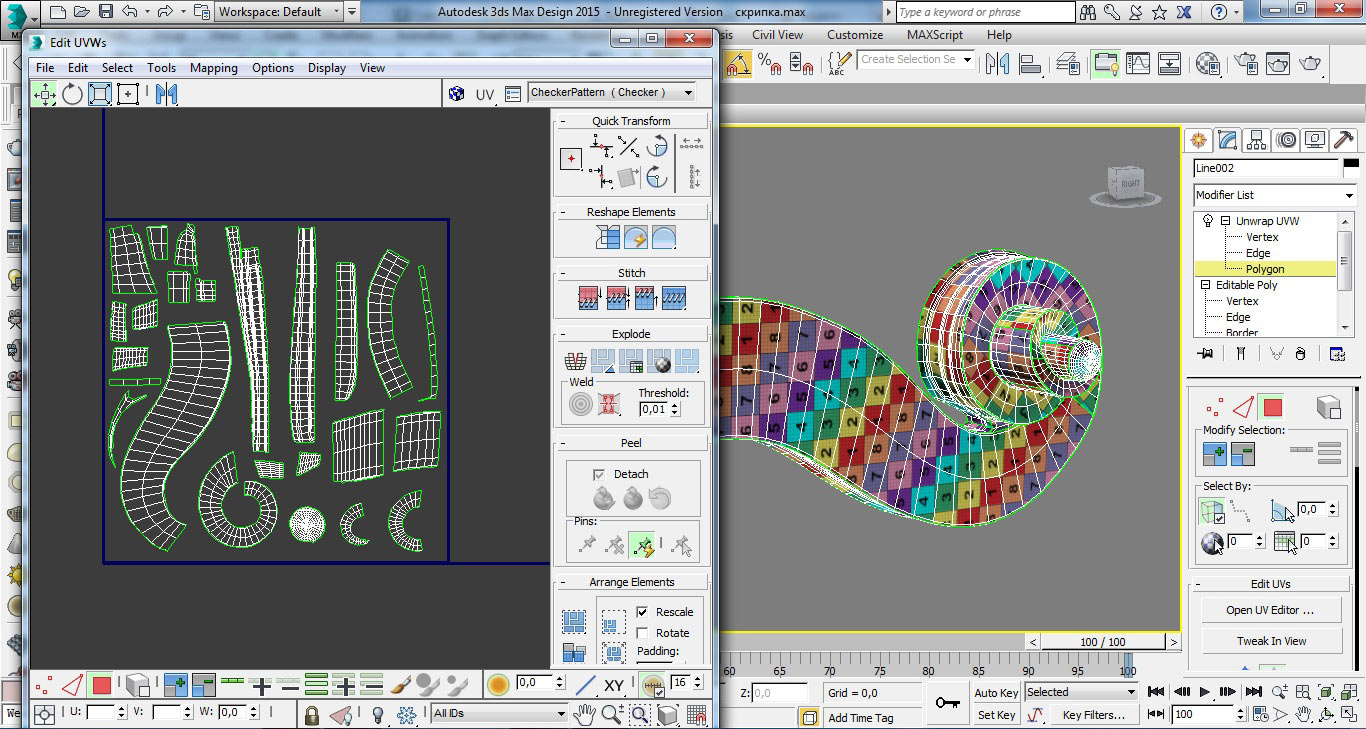Open the Mapping menu in Edit UVWs
The width and height of the screenshot is (1366, 729).
[213, 68]
